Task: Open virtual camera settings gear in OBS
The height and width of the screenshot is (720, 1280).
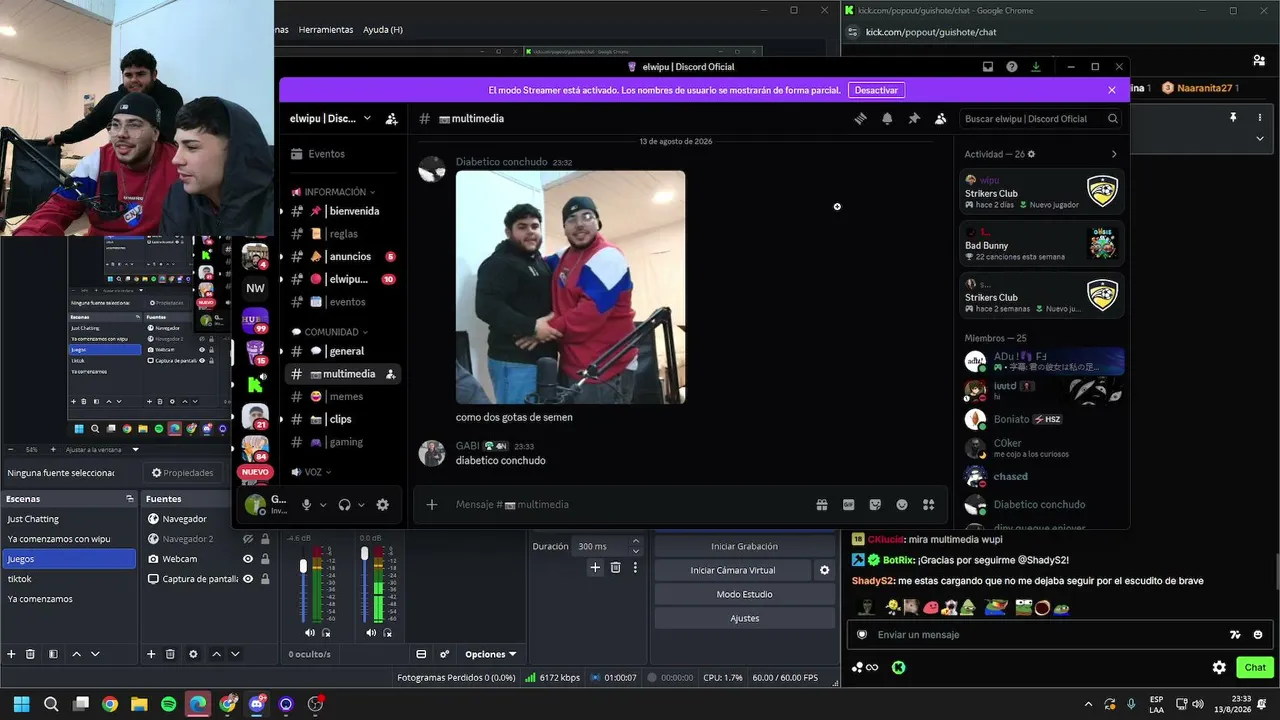Action: 825,570
